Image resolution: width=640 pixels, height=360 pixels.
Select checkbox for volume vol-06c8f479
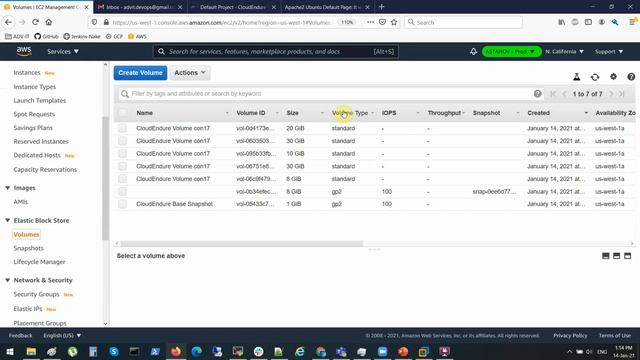tap(122, 179)
